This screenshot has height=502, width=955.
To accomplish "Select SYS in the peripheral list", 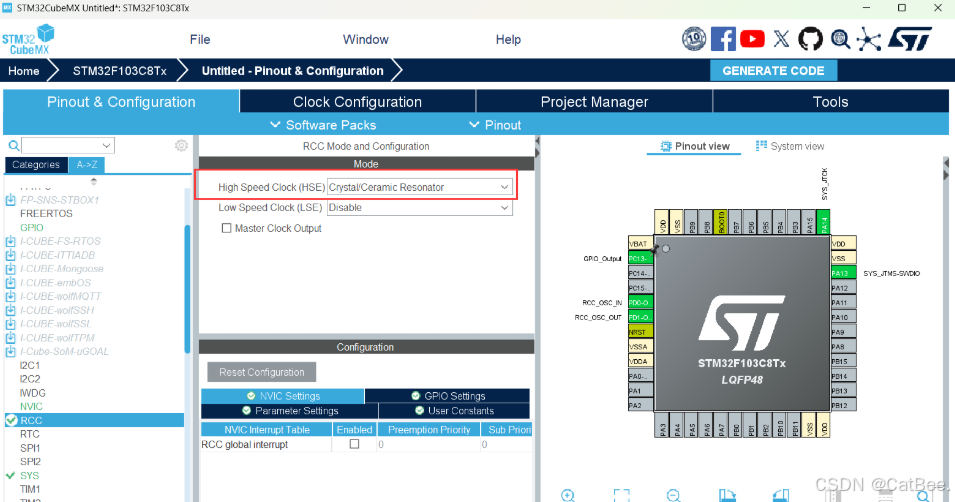I will (x=29, y=475).
